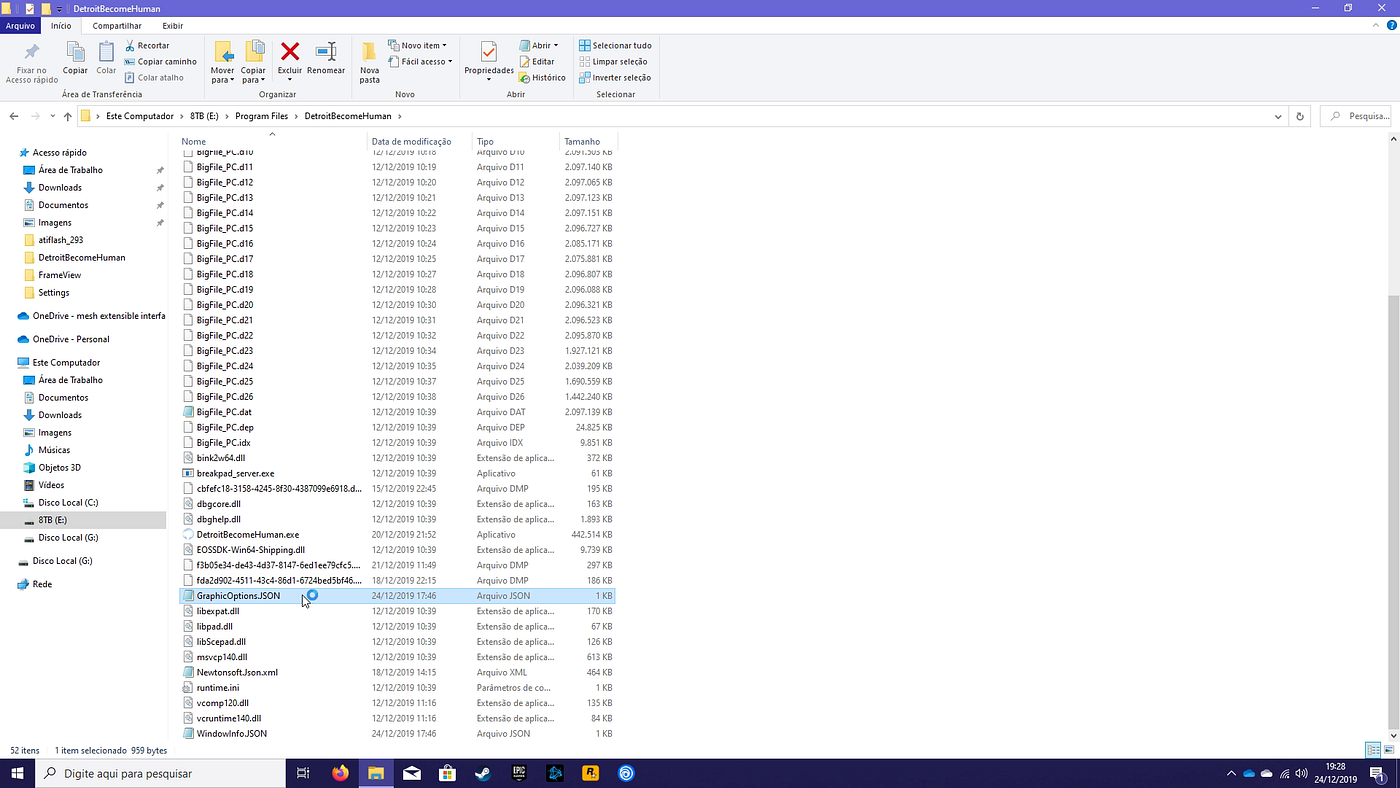Sort by Tamanho column header
The height and width of the screenshot is (788, 1400).
click(x=588, y=141)
